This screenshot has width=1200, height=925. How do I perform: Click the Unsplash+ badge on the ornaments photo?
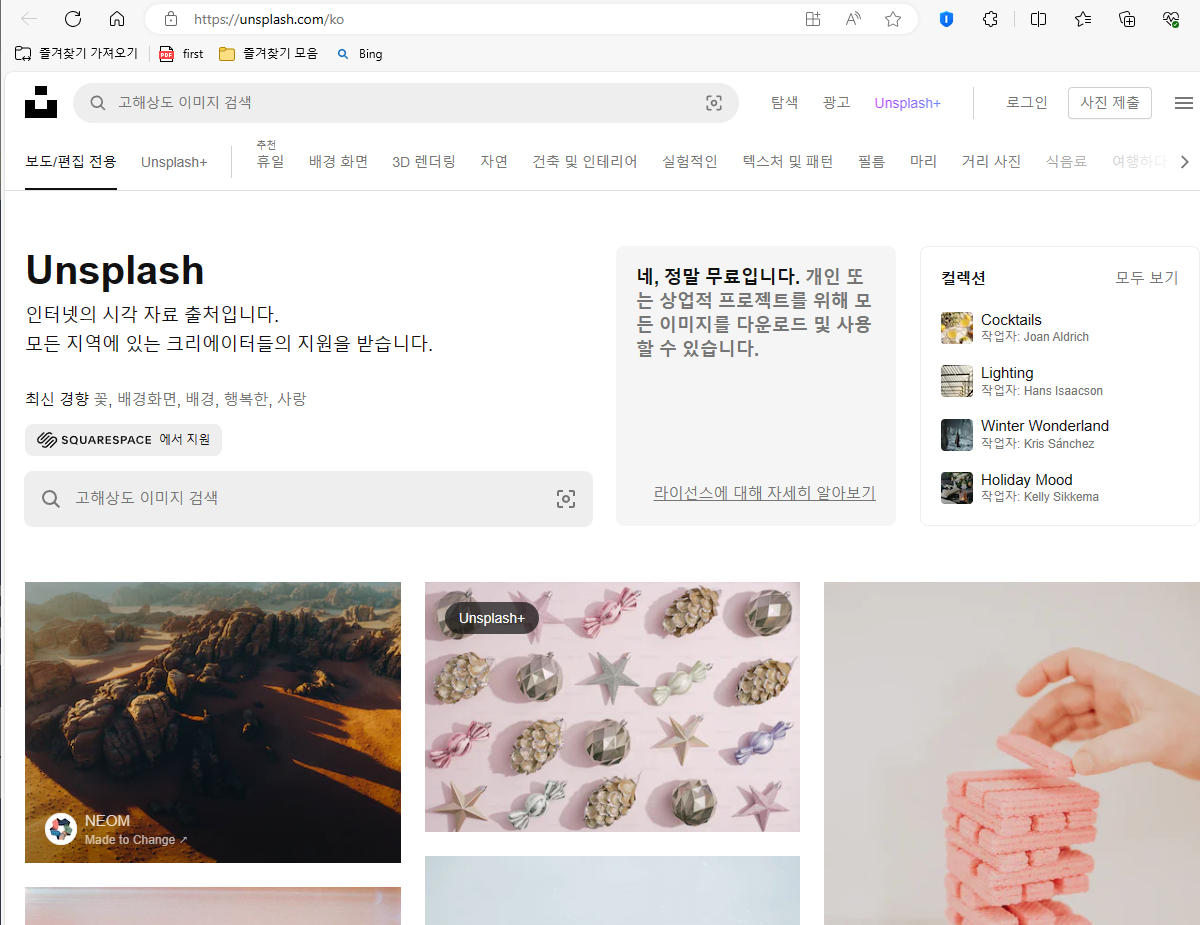(491, 618)
